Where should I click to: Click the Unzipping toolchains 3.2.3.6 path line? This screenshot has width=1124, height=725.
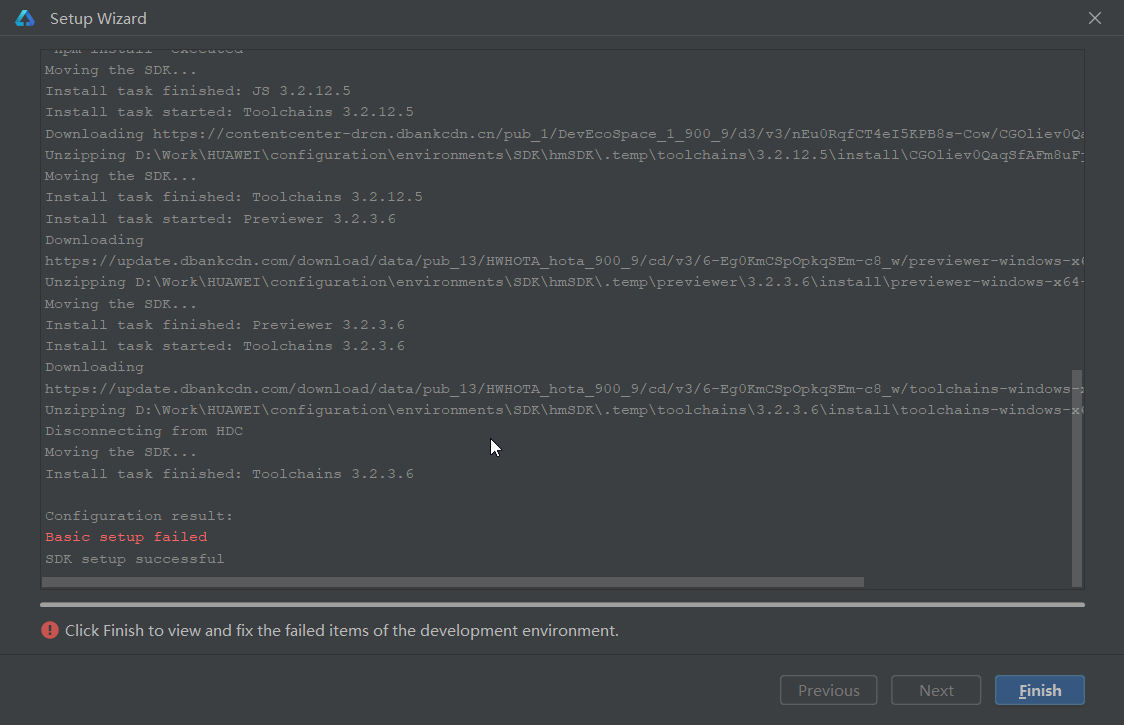pos(564,410)
